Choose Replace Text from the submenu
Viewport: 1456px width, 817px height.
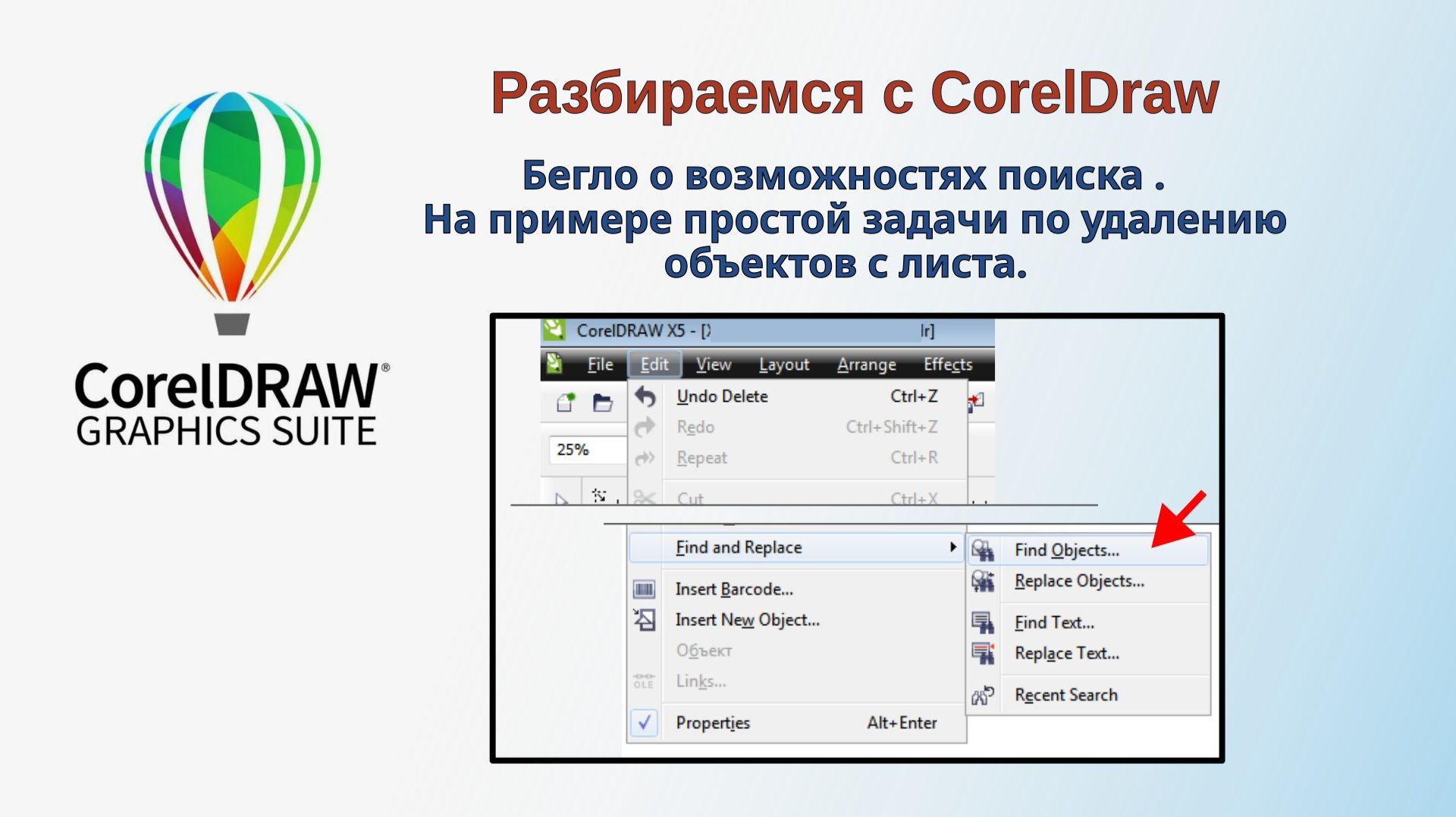coord(1065,653)
